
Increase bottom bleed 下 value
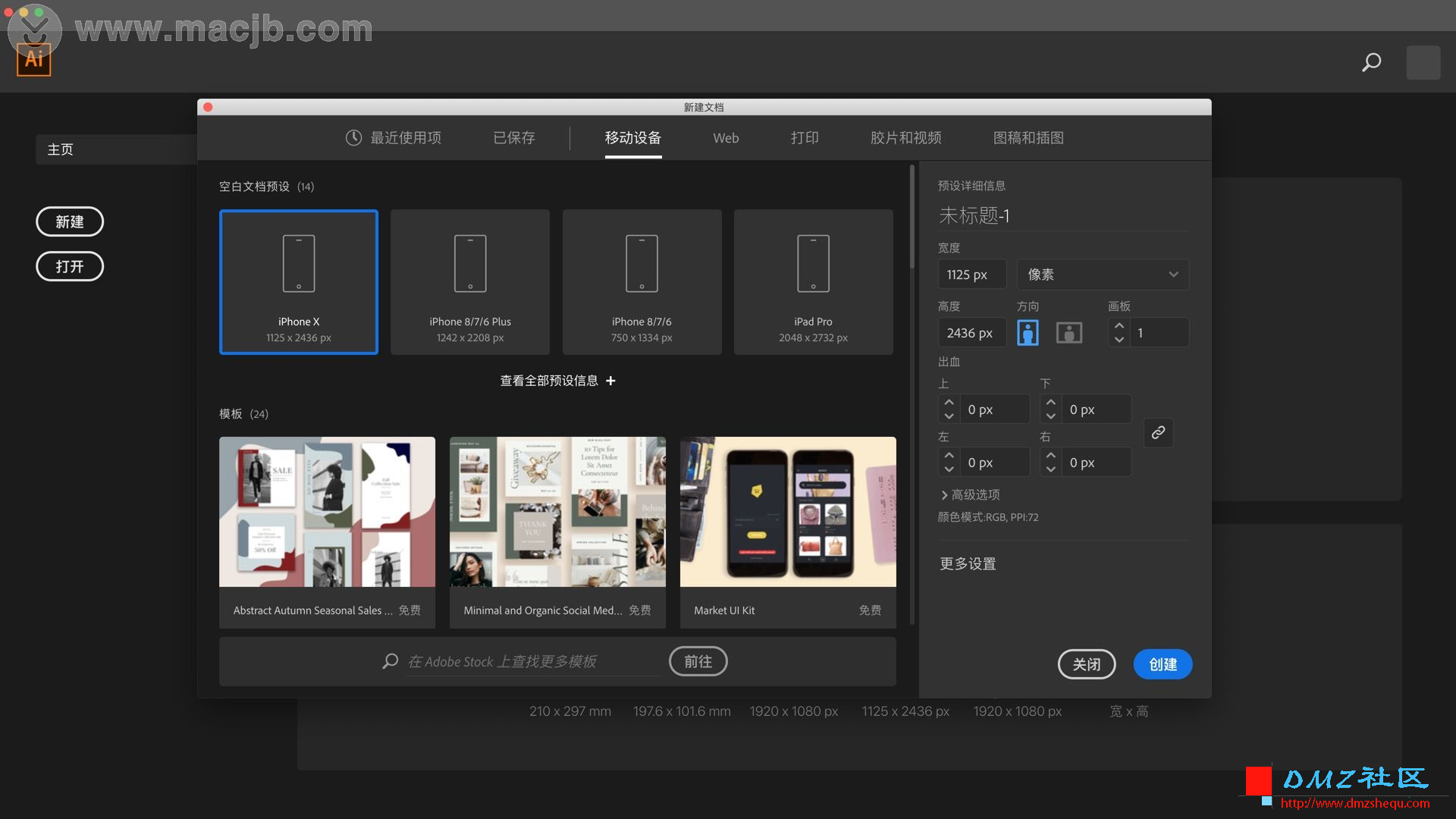[1050, 402]
